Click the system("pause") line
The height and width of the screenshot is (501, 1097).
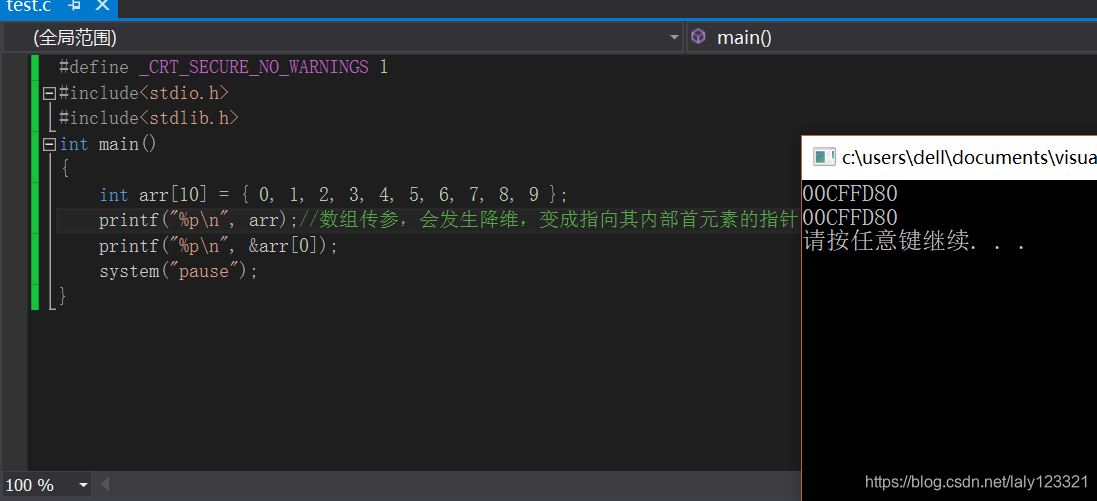coord(178,271)
